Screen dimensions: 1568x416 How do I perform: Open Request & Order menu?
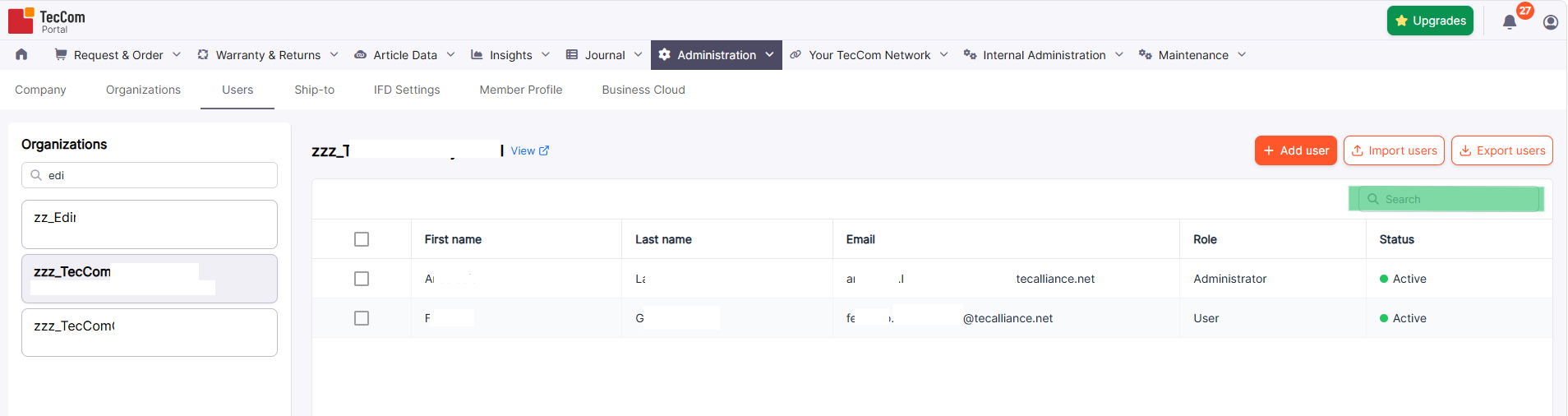118,55
